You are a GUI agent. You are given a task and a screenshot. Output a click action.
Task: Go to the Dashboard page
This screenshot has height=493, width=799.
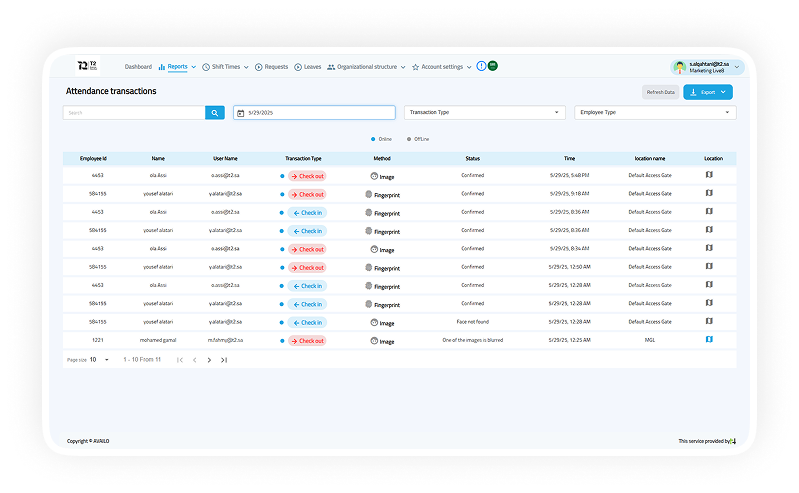(138, 67)
